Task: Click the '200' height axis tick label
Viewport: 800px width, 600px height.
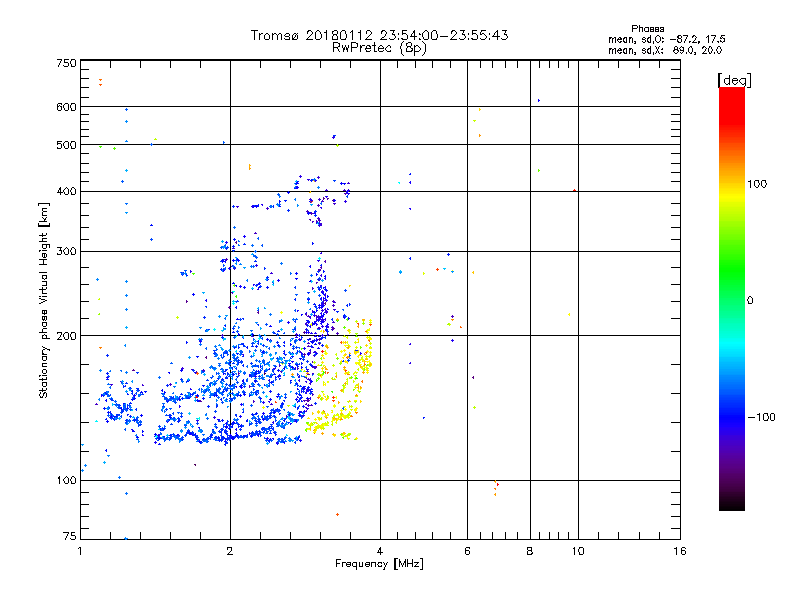Action: pyautogui.click(x=67, y=336)
